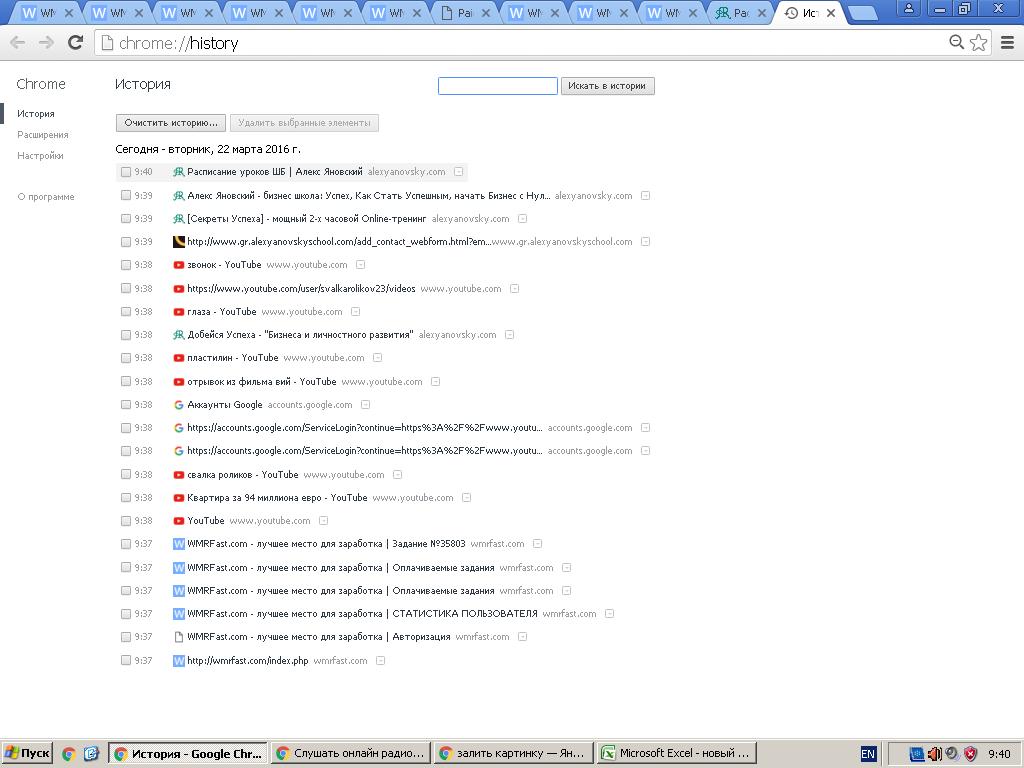Close the current History tab
This screenshot has width=1024, height=768.
(831, 12)
